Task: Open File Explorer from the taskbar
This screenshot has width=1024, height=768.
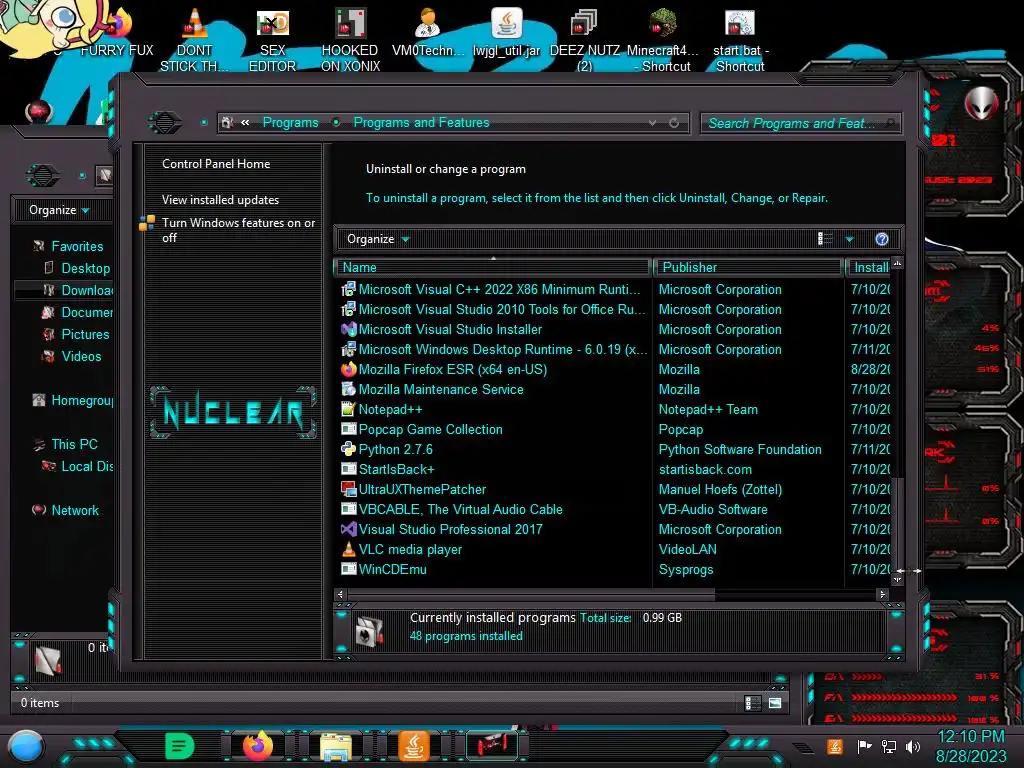Action: pyautogui.click(x=336, y=746)
